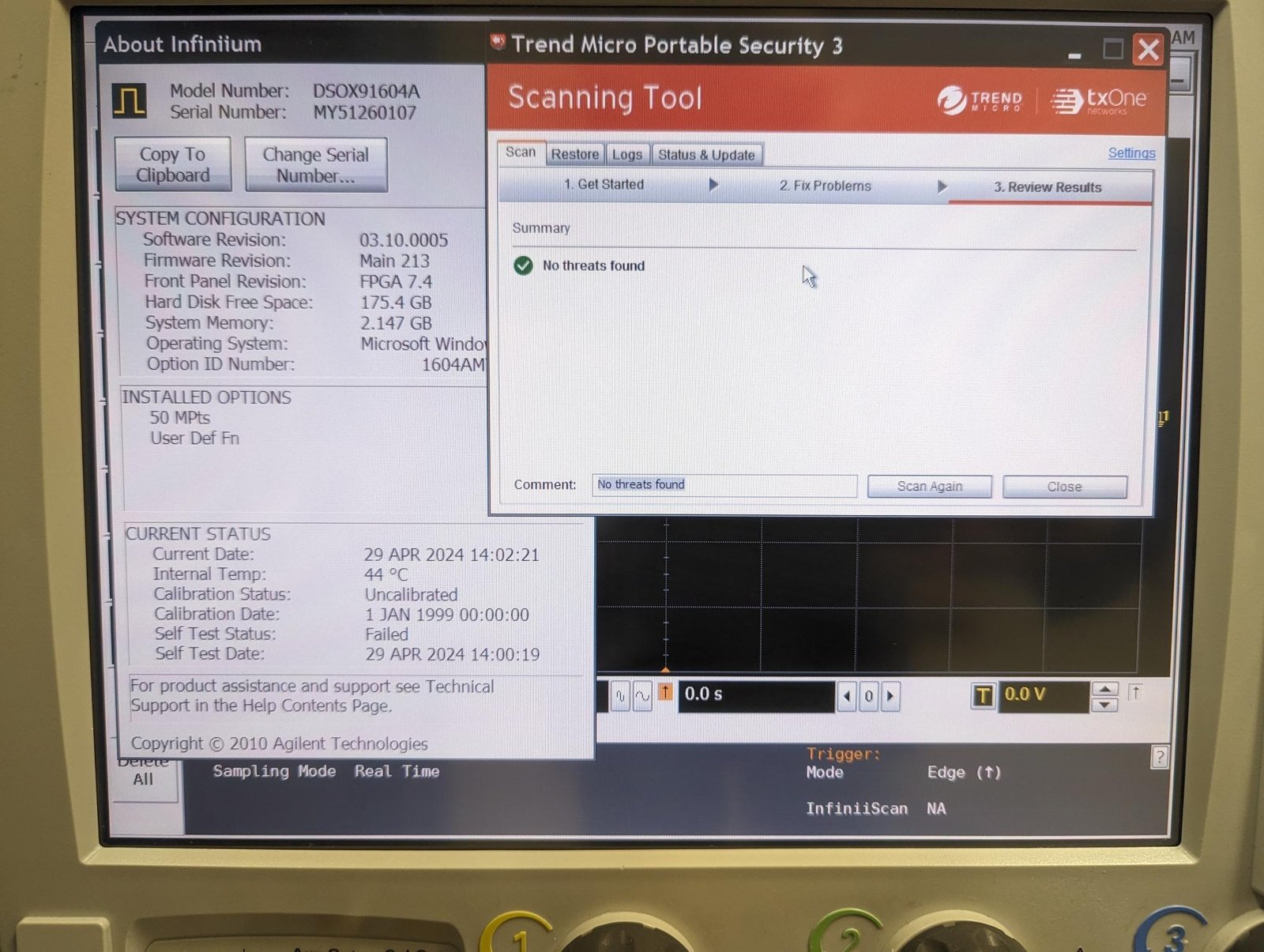Click the Trend Micro title bar shield icon

click(498, 42)
